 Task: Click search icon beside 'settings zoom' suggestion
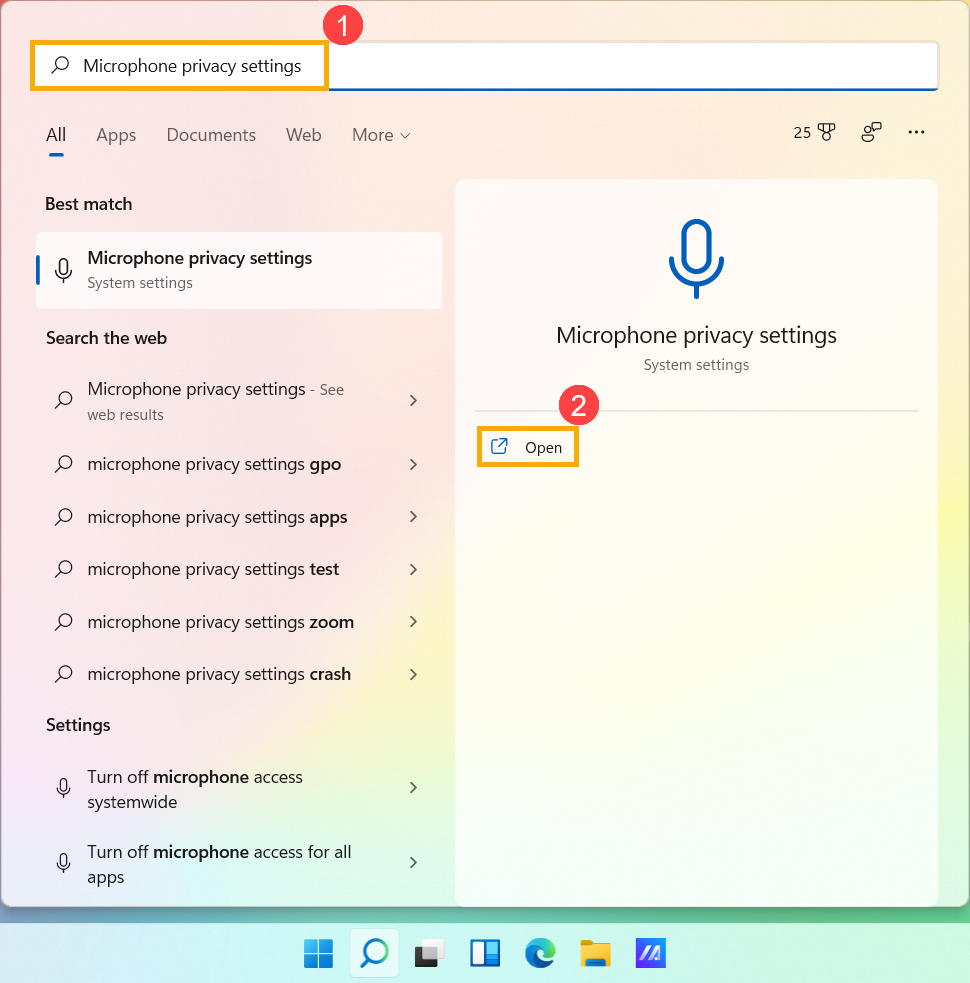coord(63,622)
